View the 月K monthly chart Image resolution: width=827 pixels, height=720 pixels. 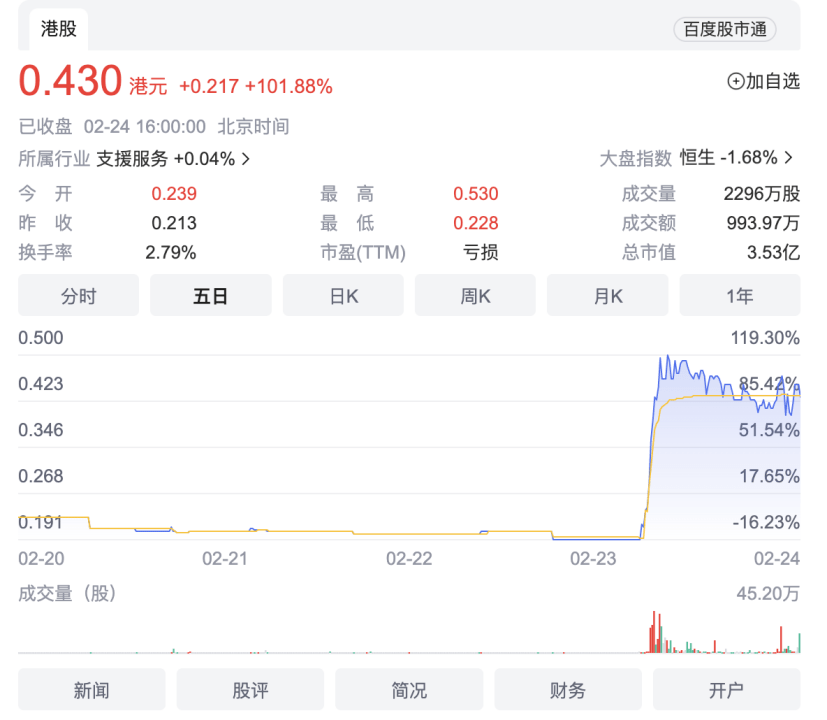pos(607,295)
